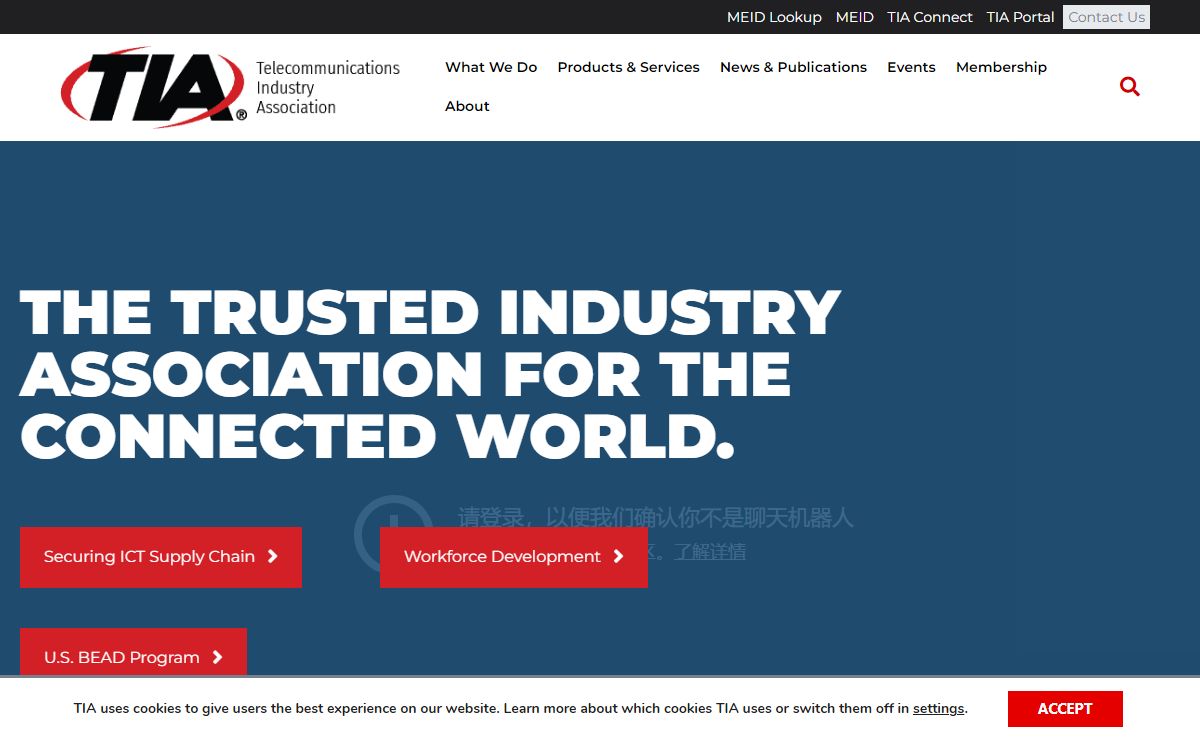This screenshot has width=1200, height=740.
Task: Open cookie settings link
Action: tap(939, 709)
